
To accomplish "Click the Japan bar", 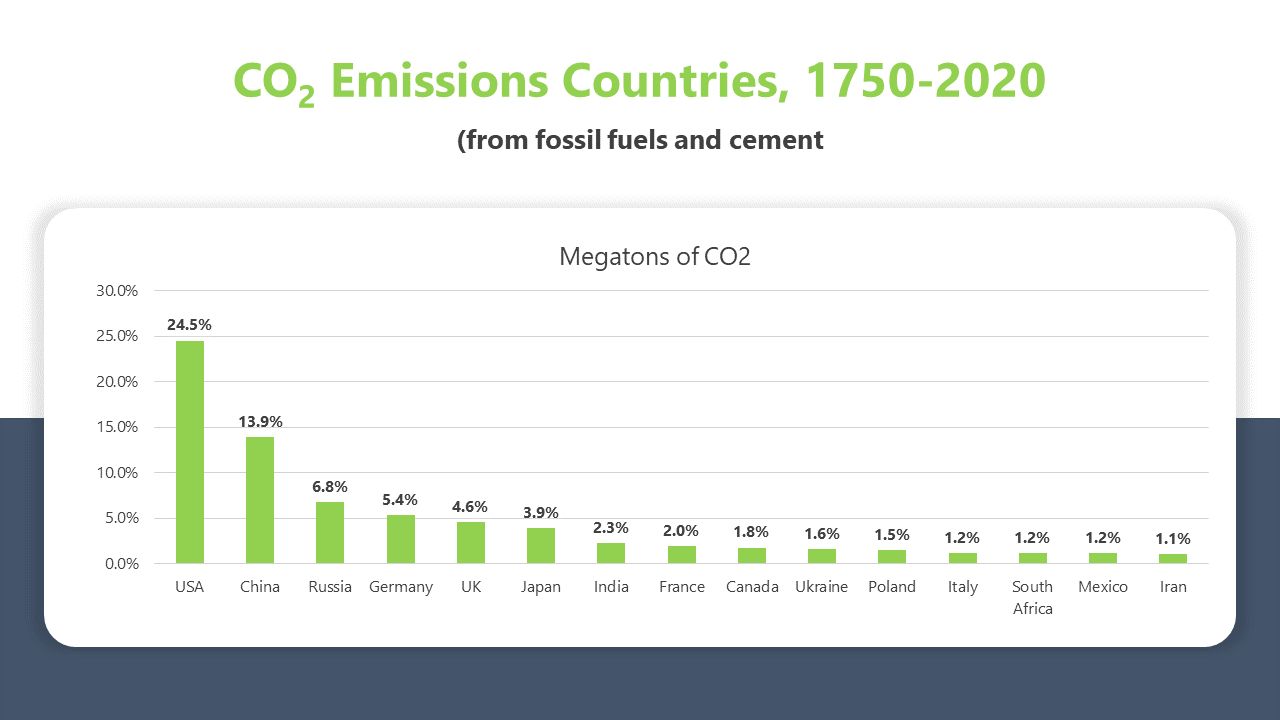I will pyautogui.click(x=541, y=545).
